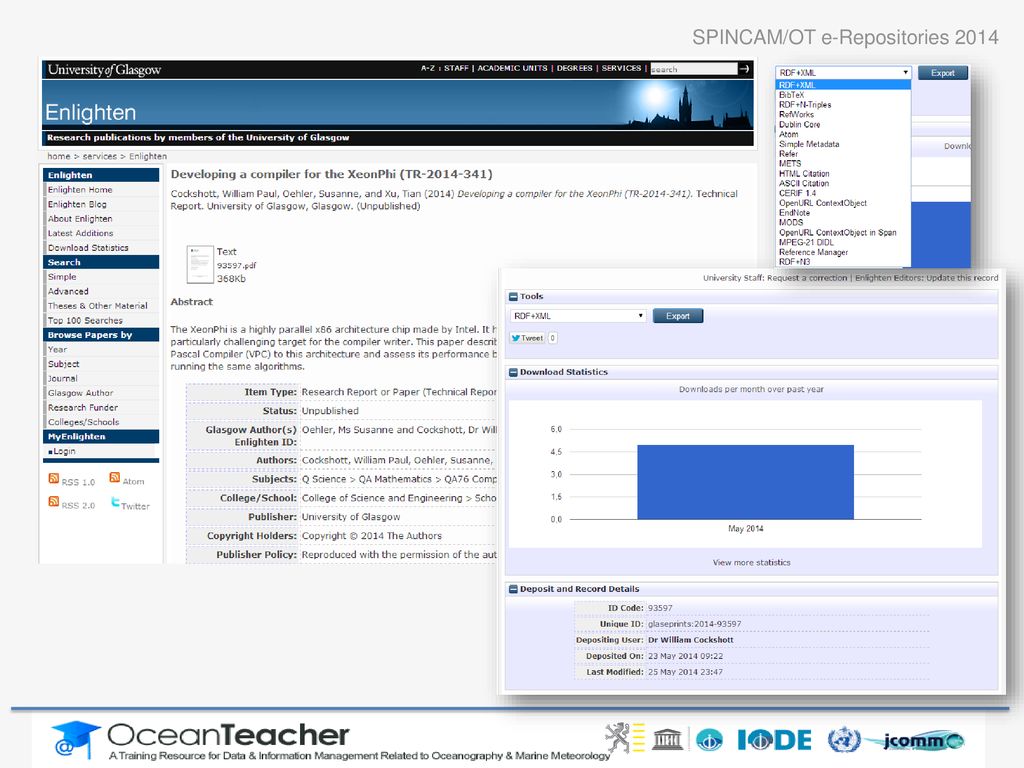Viewport: 1024px width, 768px height.
Task: Click the RSS 2.0 feed icon
Action: pos(54,502)
